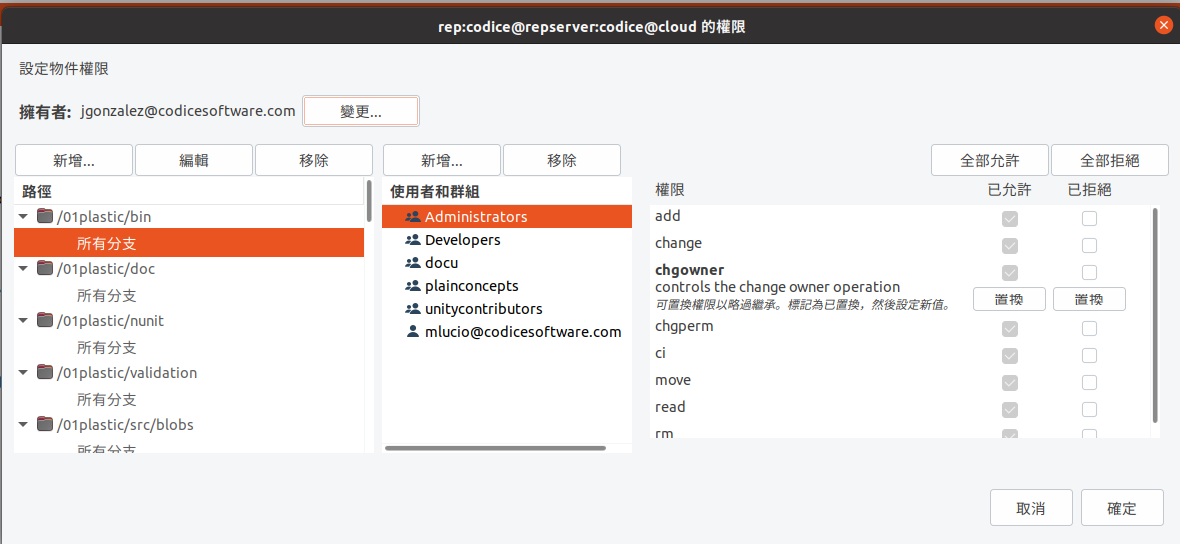Collapse the /01plastic/bin path node
This screenshot has height=544, width=1180.
coord(24,217)
